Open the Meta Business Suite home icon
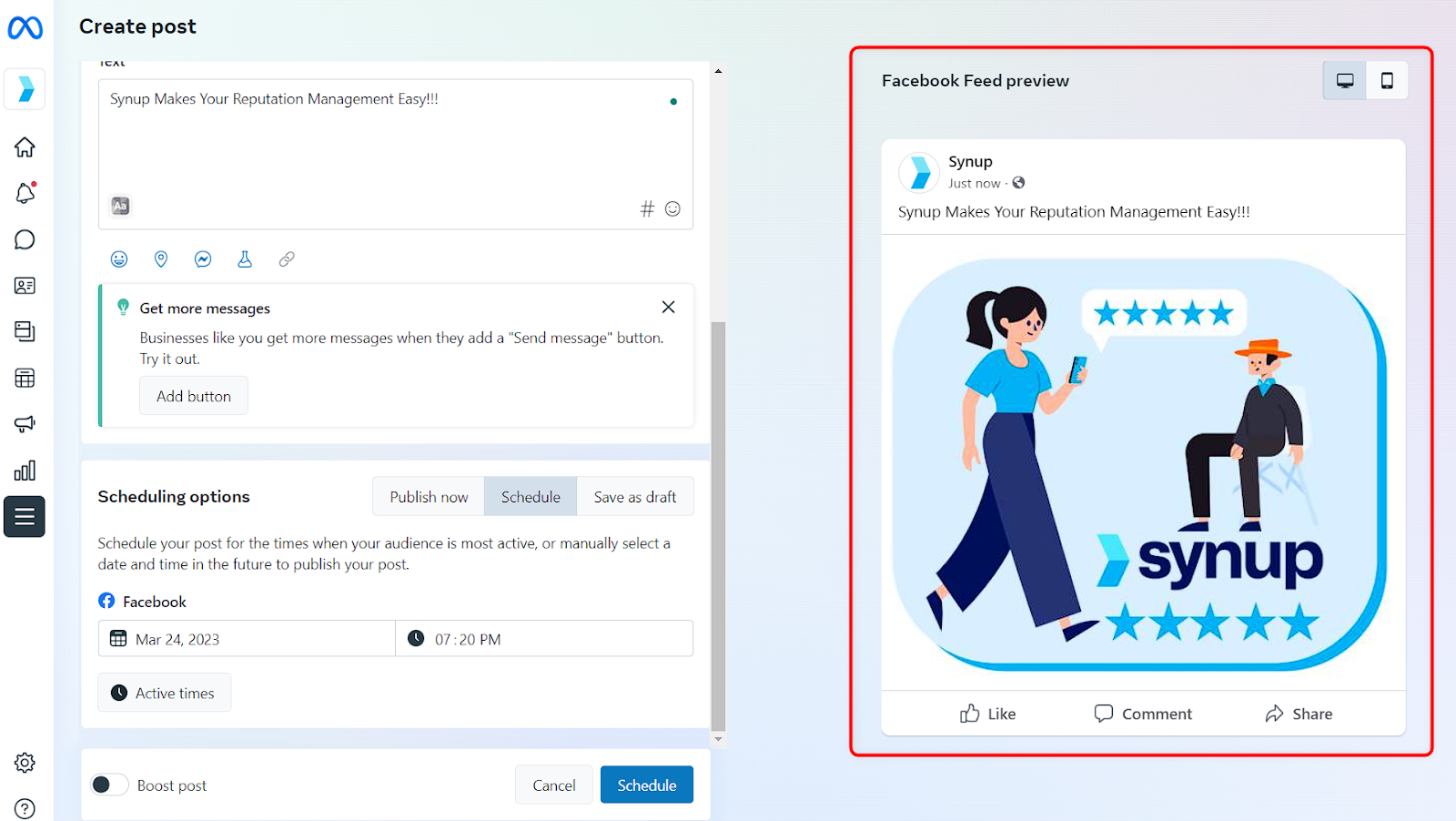Screen dimensions: 1456x821 pos(25,147)
